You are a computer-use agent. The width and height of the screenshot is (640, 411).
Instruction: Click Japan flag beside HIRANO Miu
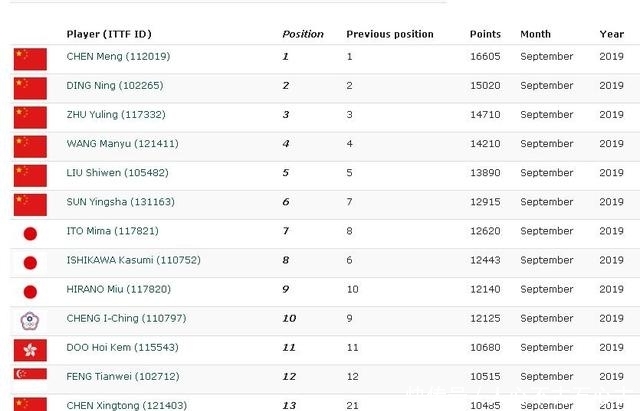click(30, 292)
